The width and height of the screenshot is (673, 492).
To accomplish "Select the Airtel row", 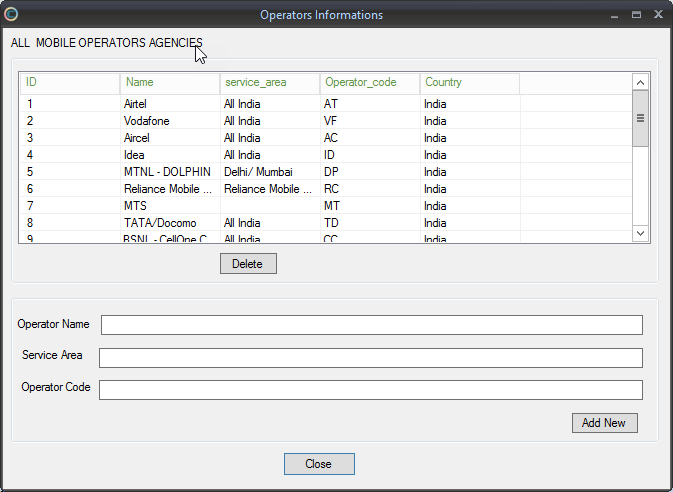I will [326, 104].
